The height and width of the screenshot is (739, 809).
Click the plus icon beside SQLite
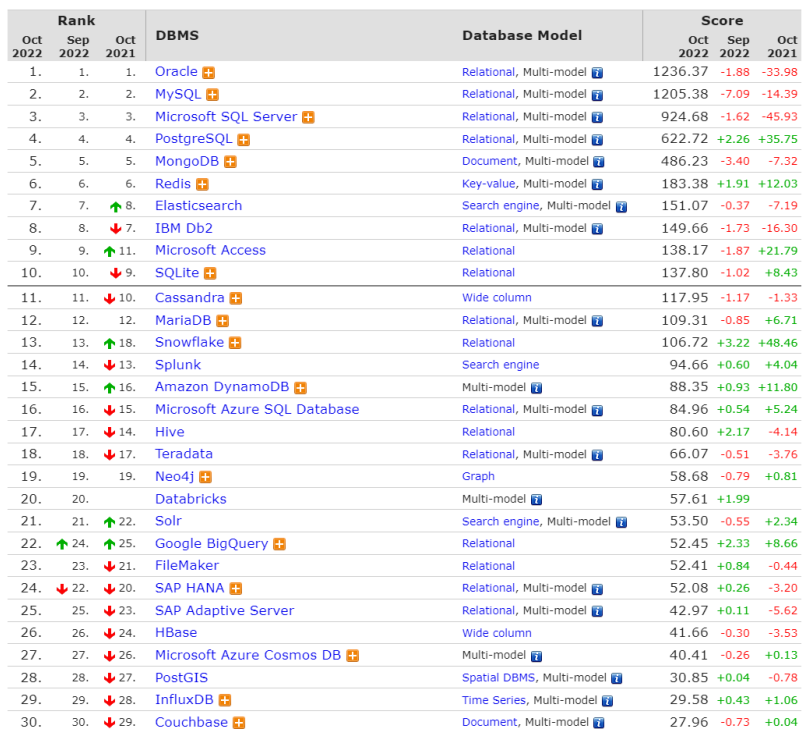click(210, 274)
